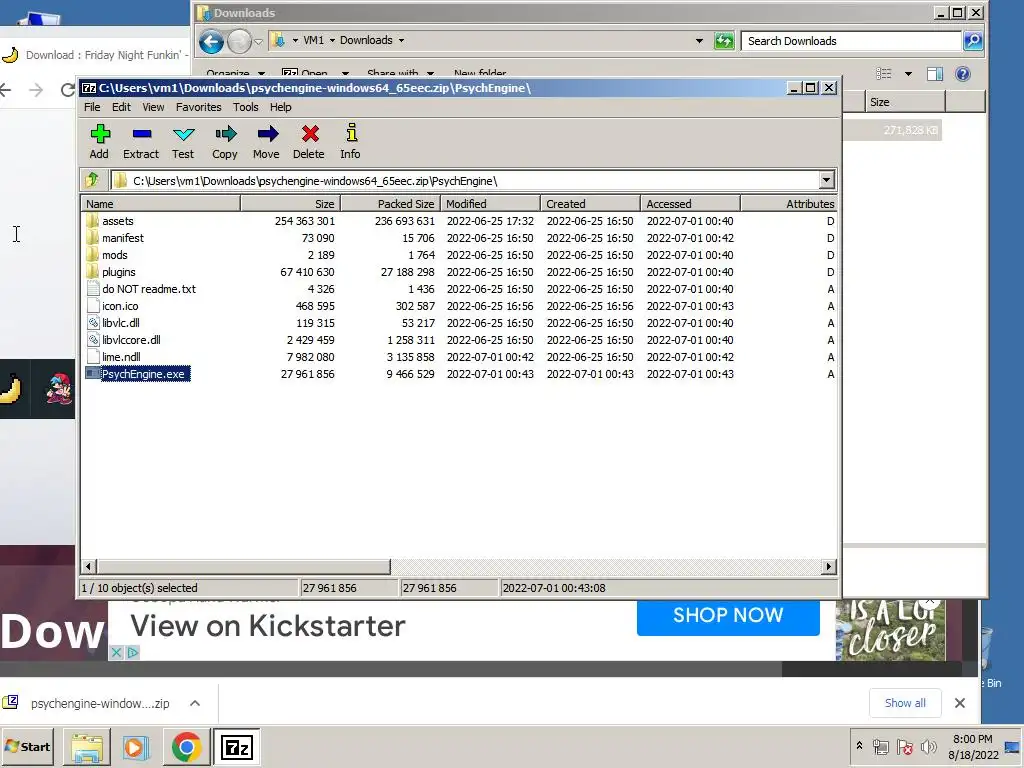Dismiss the Chrome downloads bar

(x=959, y=703)
